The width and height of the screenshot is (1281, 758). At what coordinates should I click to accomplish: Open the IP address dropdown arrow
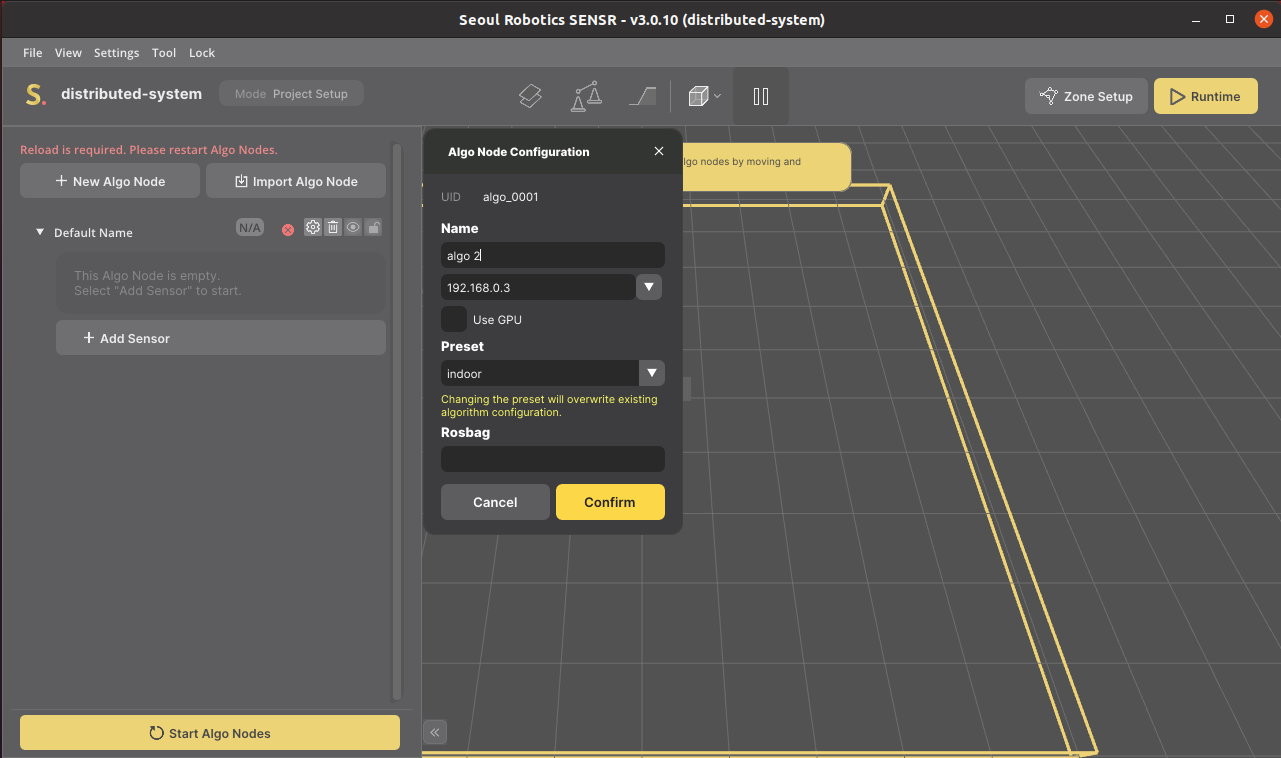(x=649, y=287)
